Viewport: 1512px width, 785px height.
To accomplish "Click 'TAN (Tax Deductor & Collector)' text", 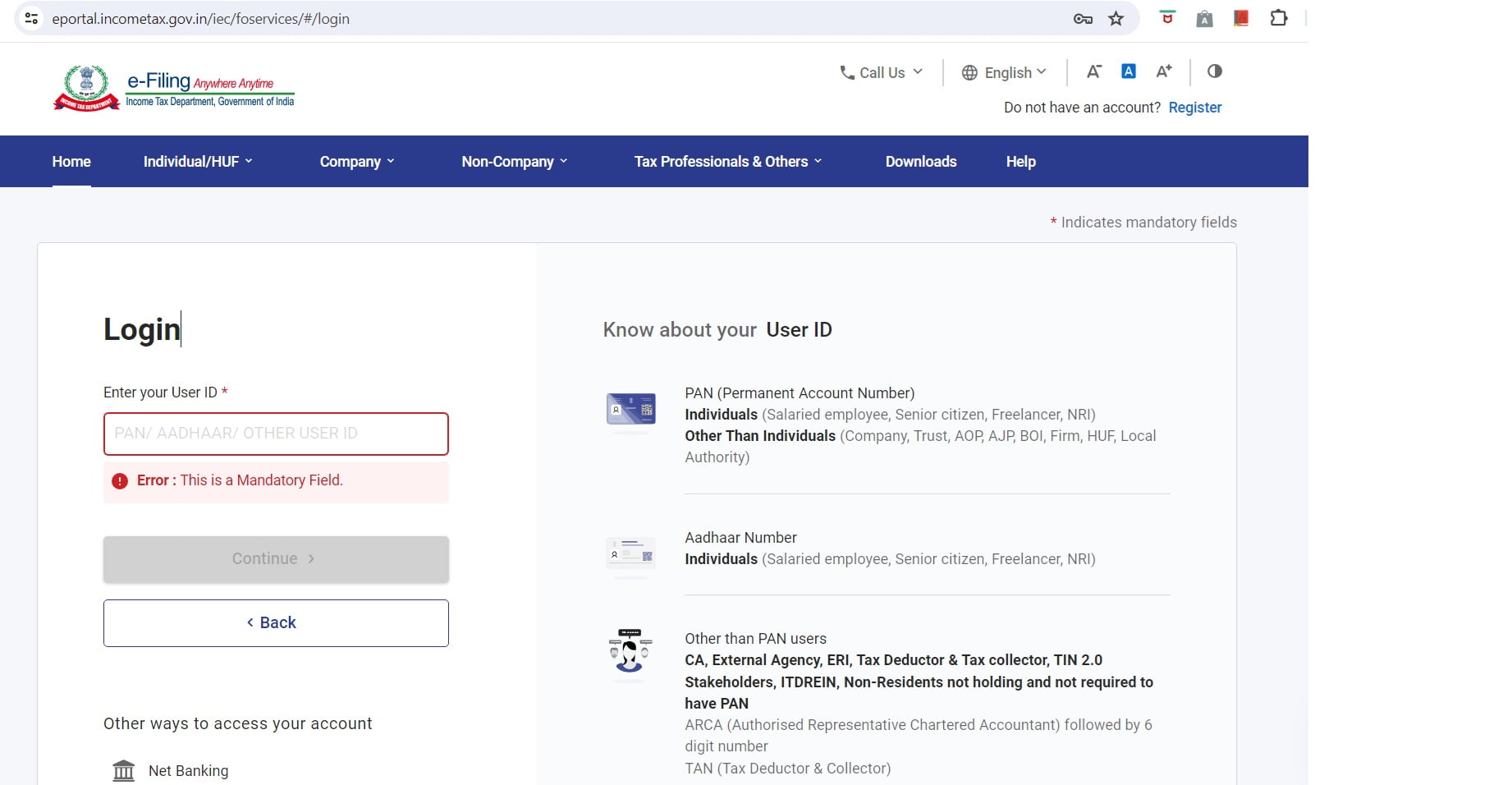I will (x=787, y=769).
